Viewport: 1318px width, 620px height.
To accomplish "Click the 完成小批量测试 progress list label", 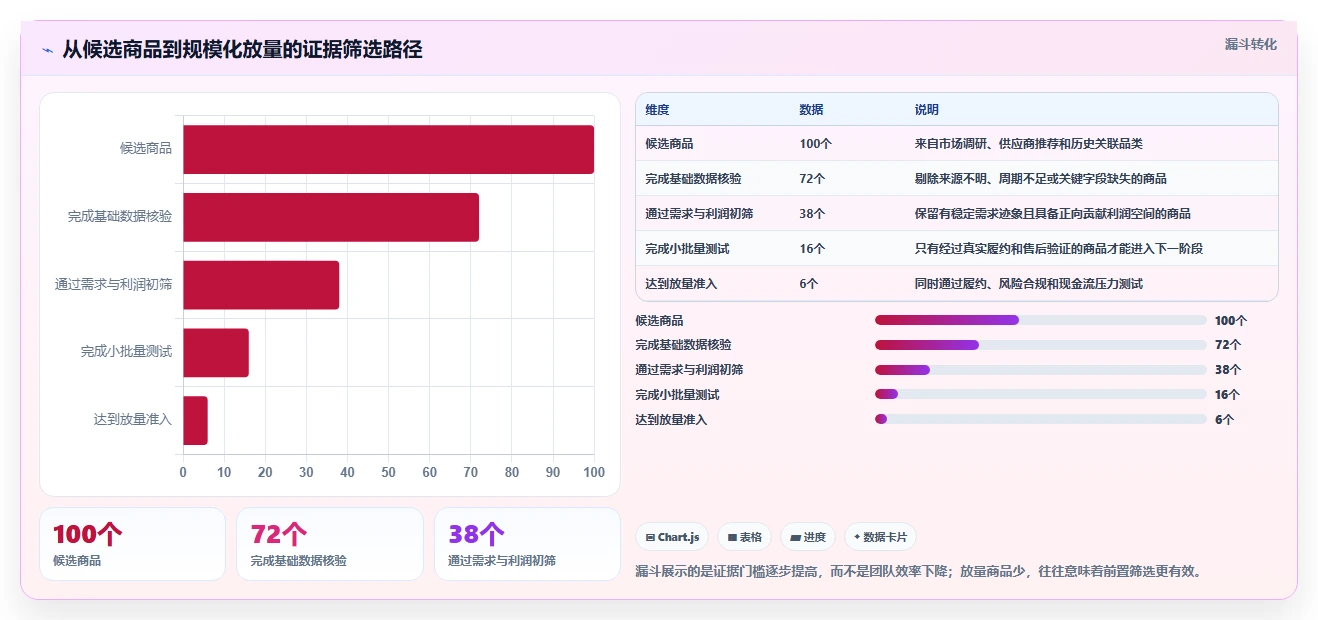I will click(x=678, y=395).
